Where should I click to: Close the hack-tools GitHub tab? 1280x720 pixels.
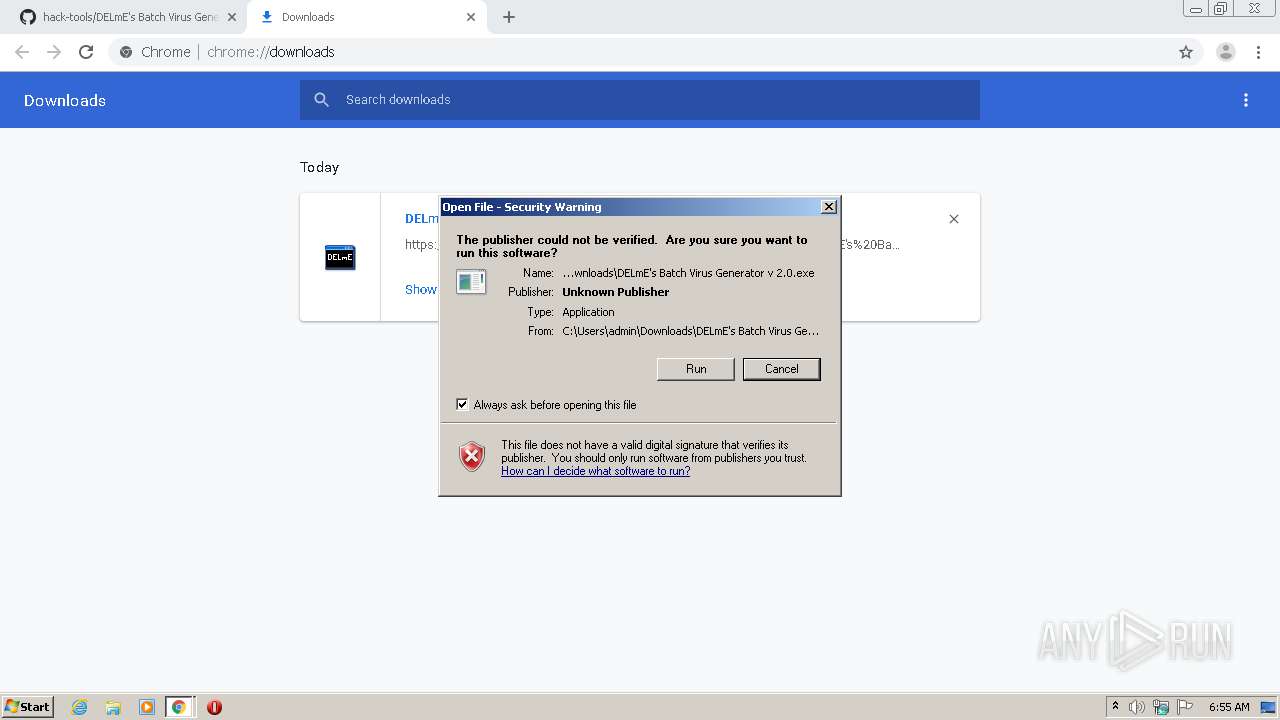point(232,17)
